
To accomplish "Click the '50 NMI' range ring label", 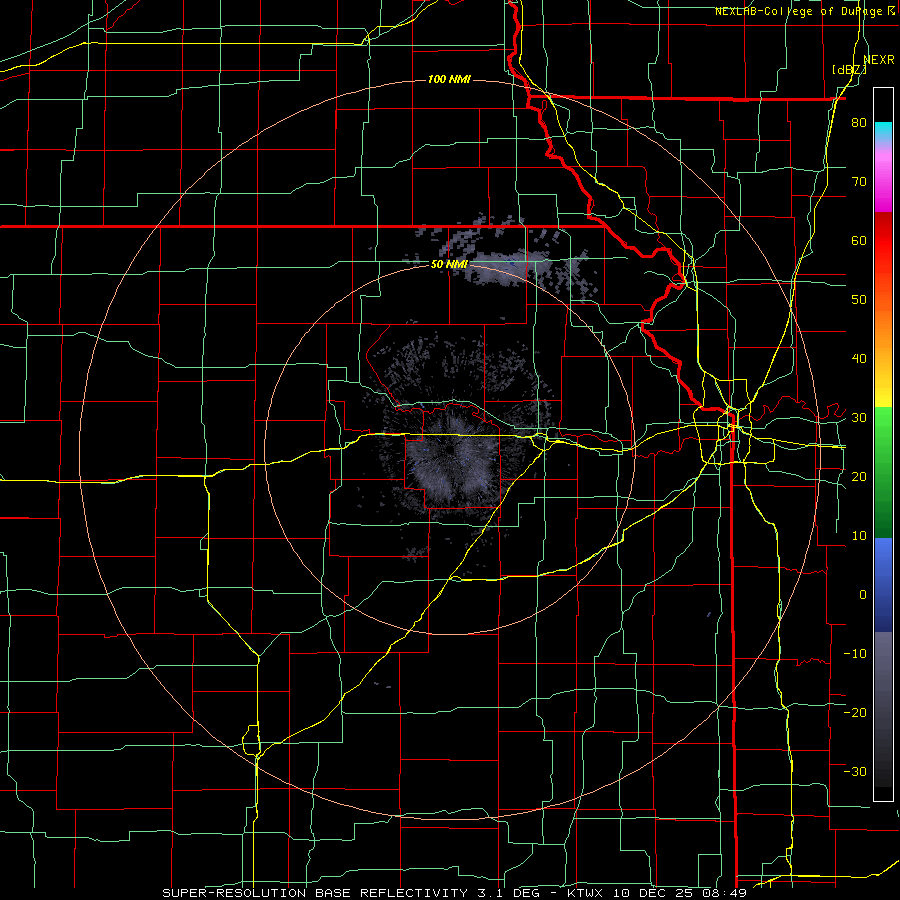I will tap(449, 264).
